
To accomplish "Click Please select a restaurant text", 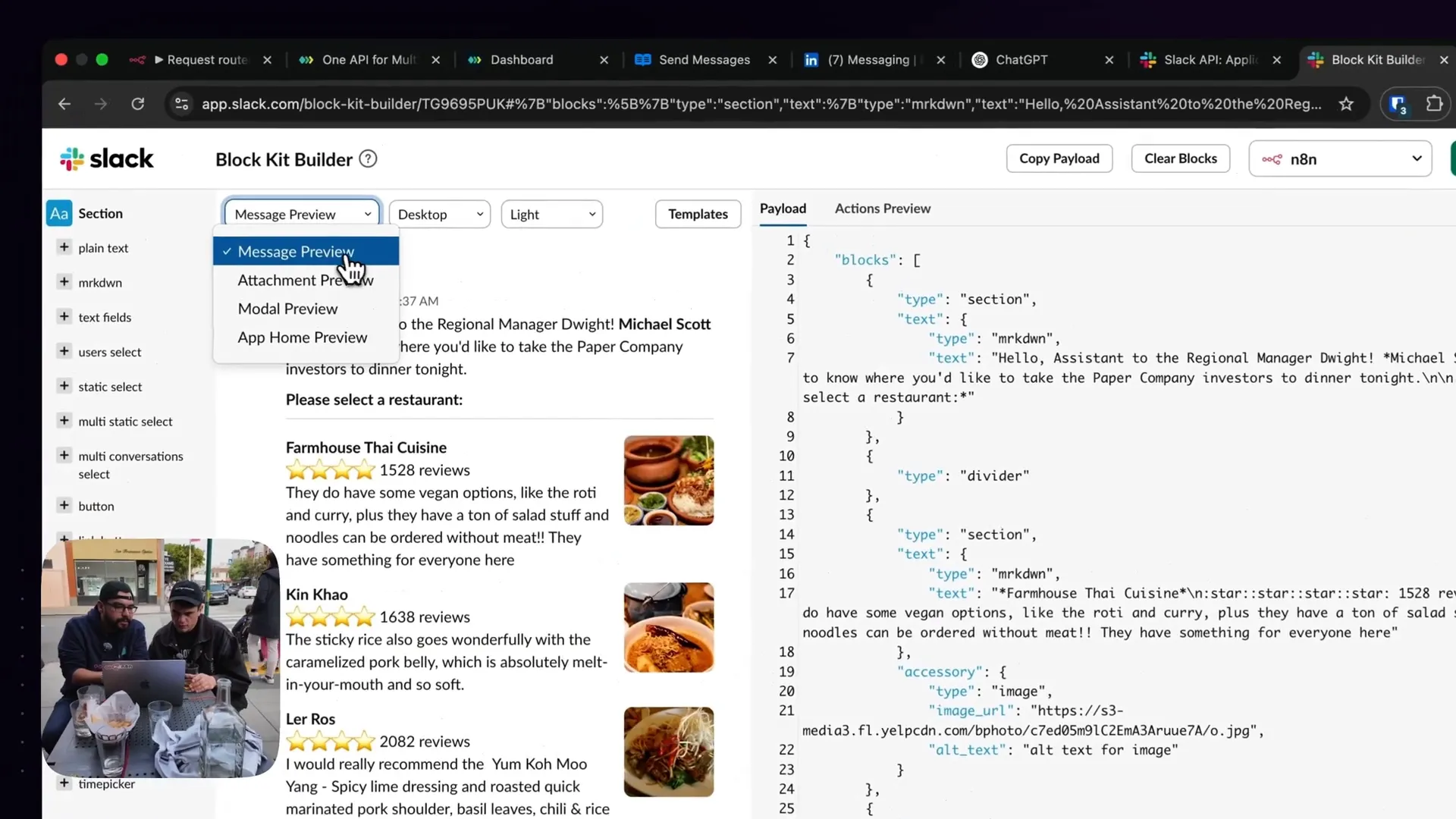I will pos(374,400).
